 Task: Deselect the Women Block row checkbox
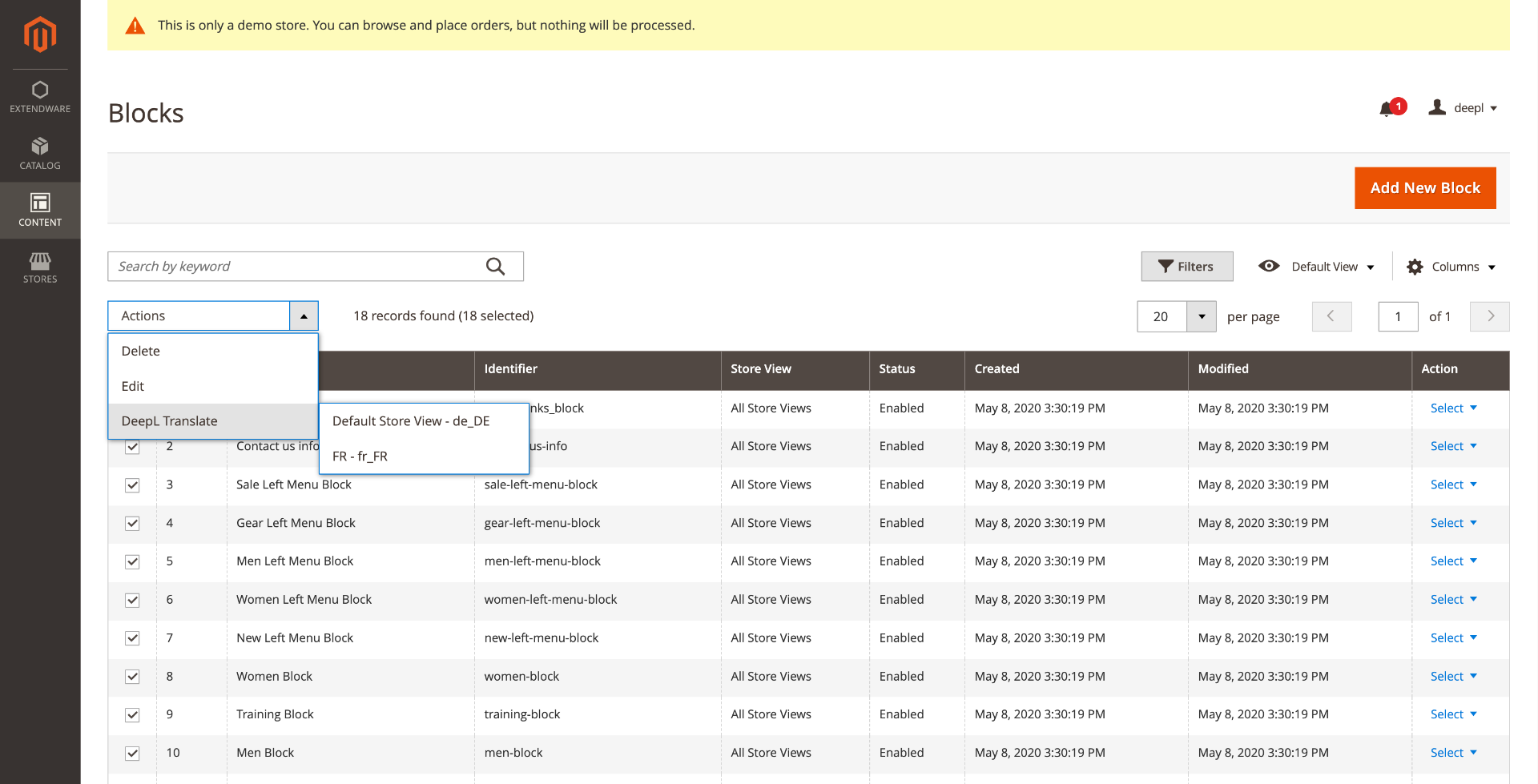pyautogui.click(x=132, y=677)
